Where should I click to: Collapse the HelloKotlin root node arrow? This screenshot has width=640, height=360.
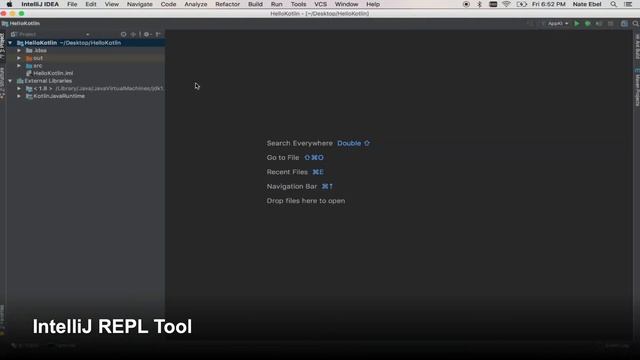point(10,43)
